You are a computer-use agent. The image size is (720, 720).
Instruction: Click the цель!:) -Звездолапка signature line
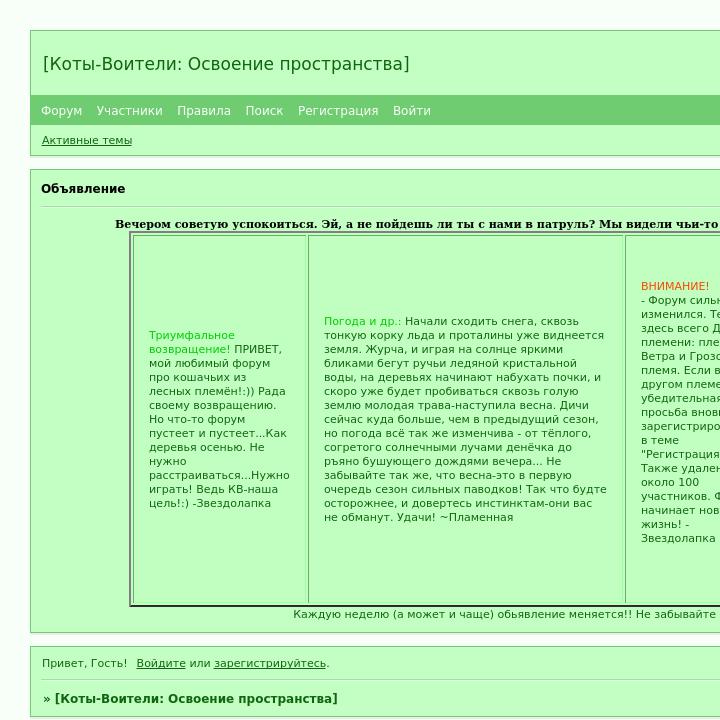(x=210, y=503)
